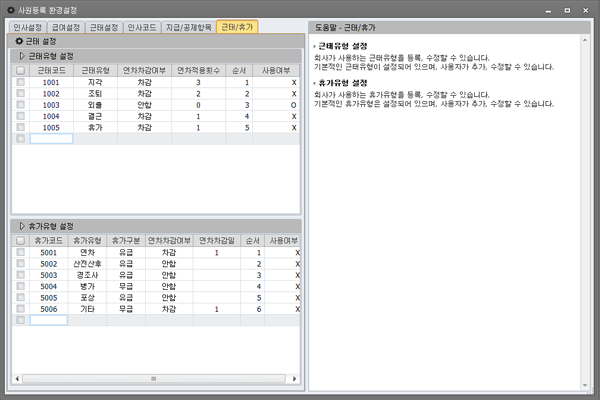Check the row 5002 산전산후 checkbox
This screenshot has width=600, height=400.
click(x=21, y=263)
